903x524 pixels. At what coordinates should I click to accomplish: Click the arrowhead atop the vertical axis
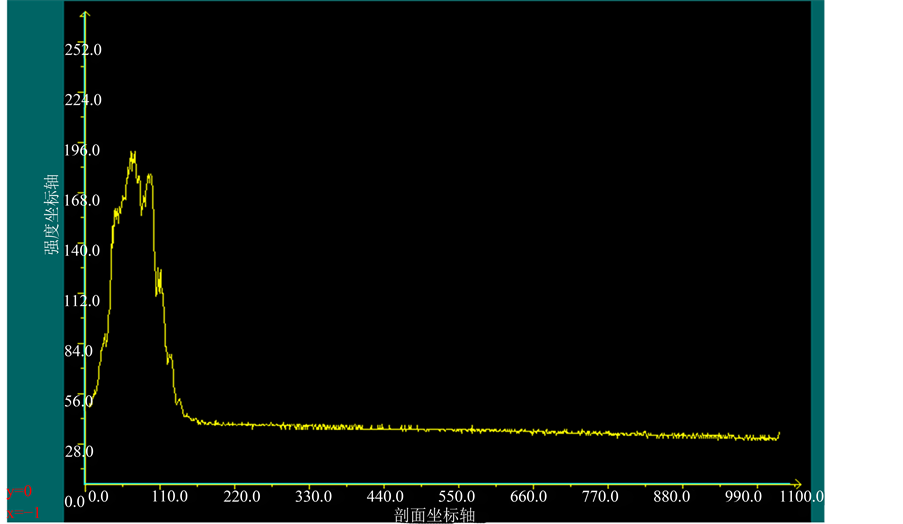(86, 16)
